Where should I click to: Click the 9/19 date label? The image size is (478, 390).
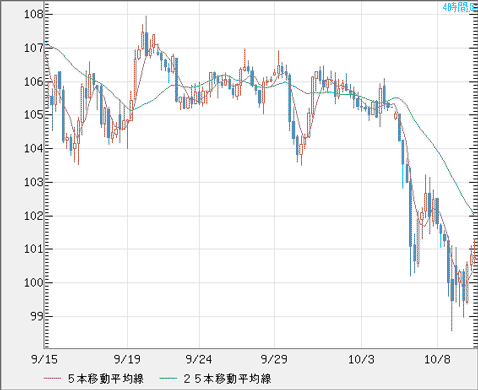click(127, 360)
